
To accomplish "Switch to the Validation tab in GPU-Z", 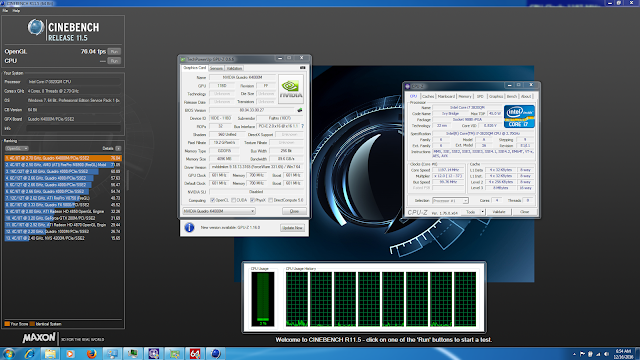I will [234, 68].
